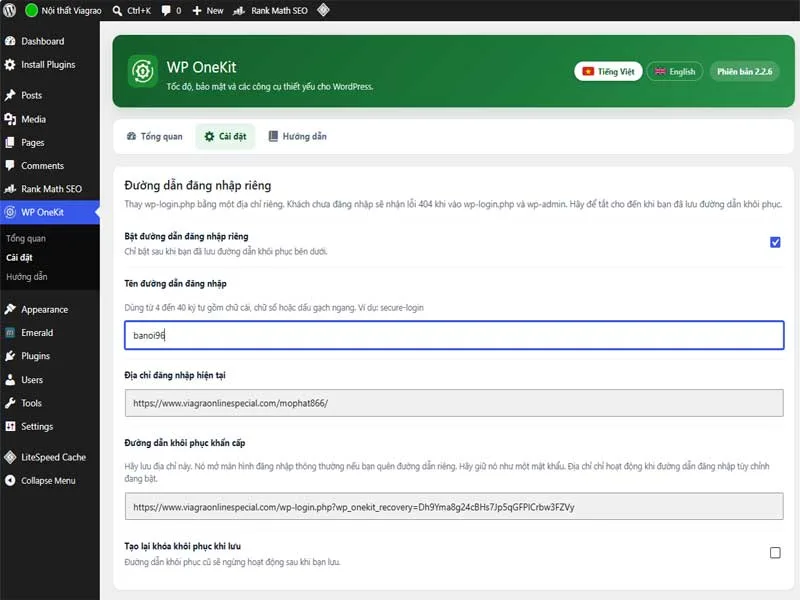Click the Plugins plug icon
Image resolution: width=800 pixels, height=600 pixels.
pos(10,356)
